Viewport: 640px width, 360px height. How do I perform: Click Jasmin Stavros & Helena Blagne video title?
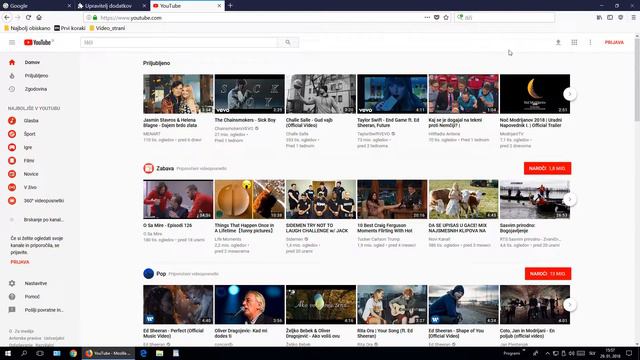click(171, 123)
